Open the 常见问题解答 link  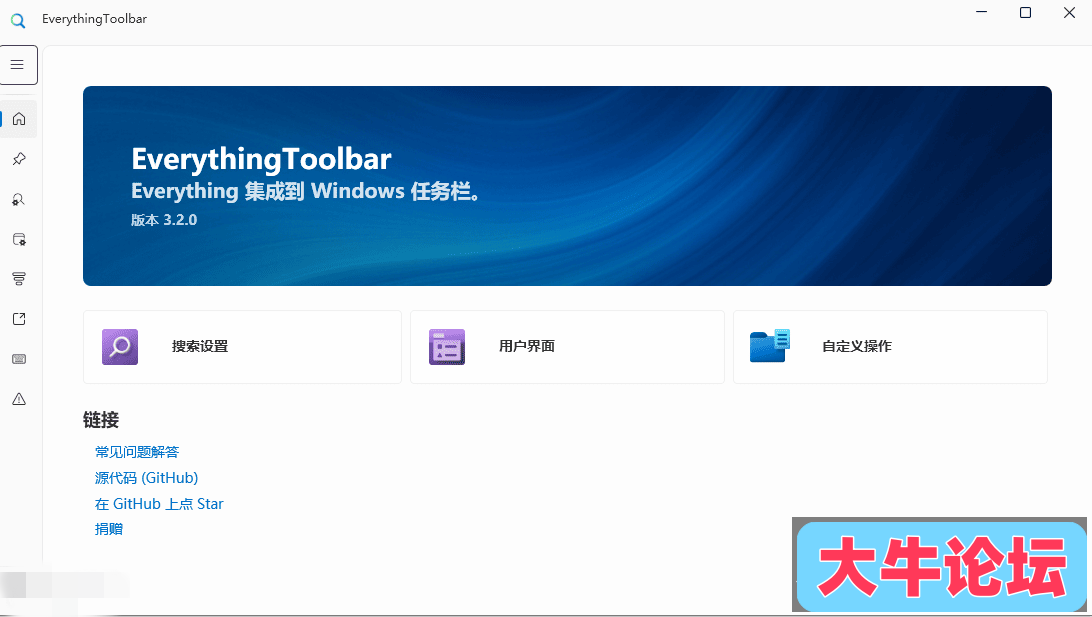pos(136,452)
